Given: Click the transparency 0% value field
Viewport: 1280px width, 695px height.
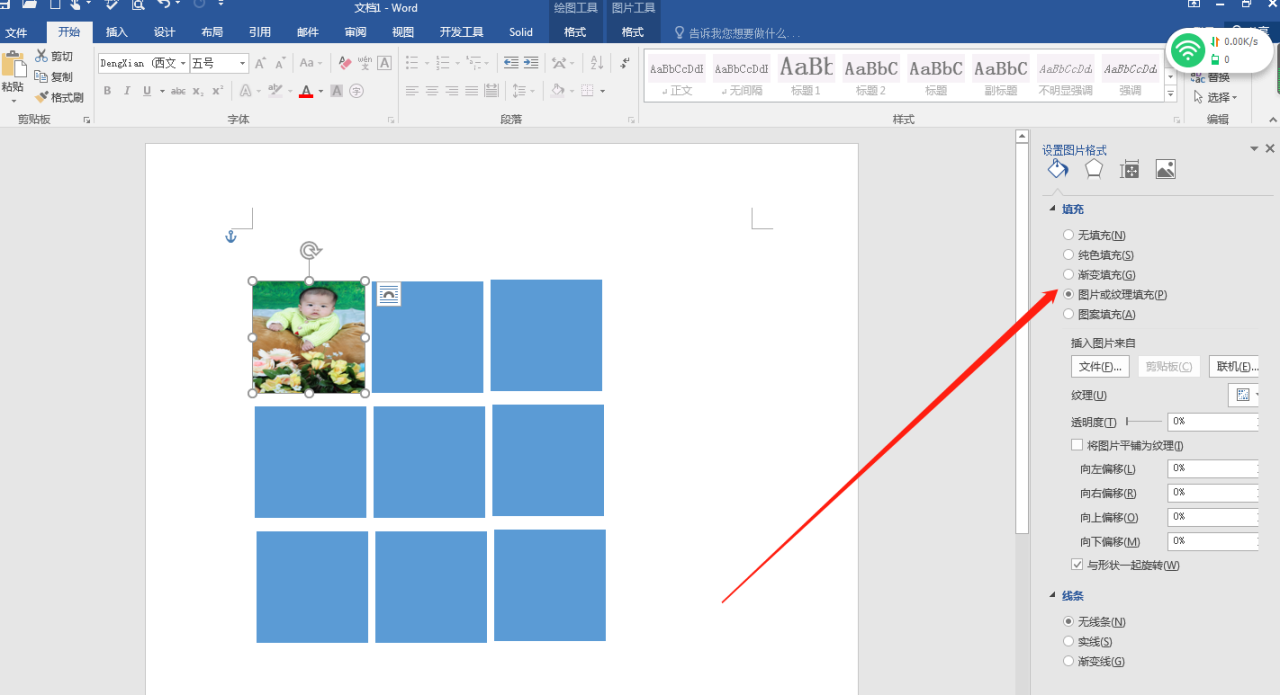Looking at the screenshot, I should [1213, 422].
